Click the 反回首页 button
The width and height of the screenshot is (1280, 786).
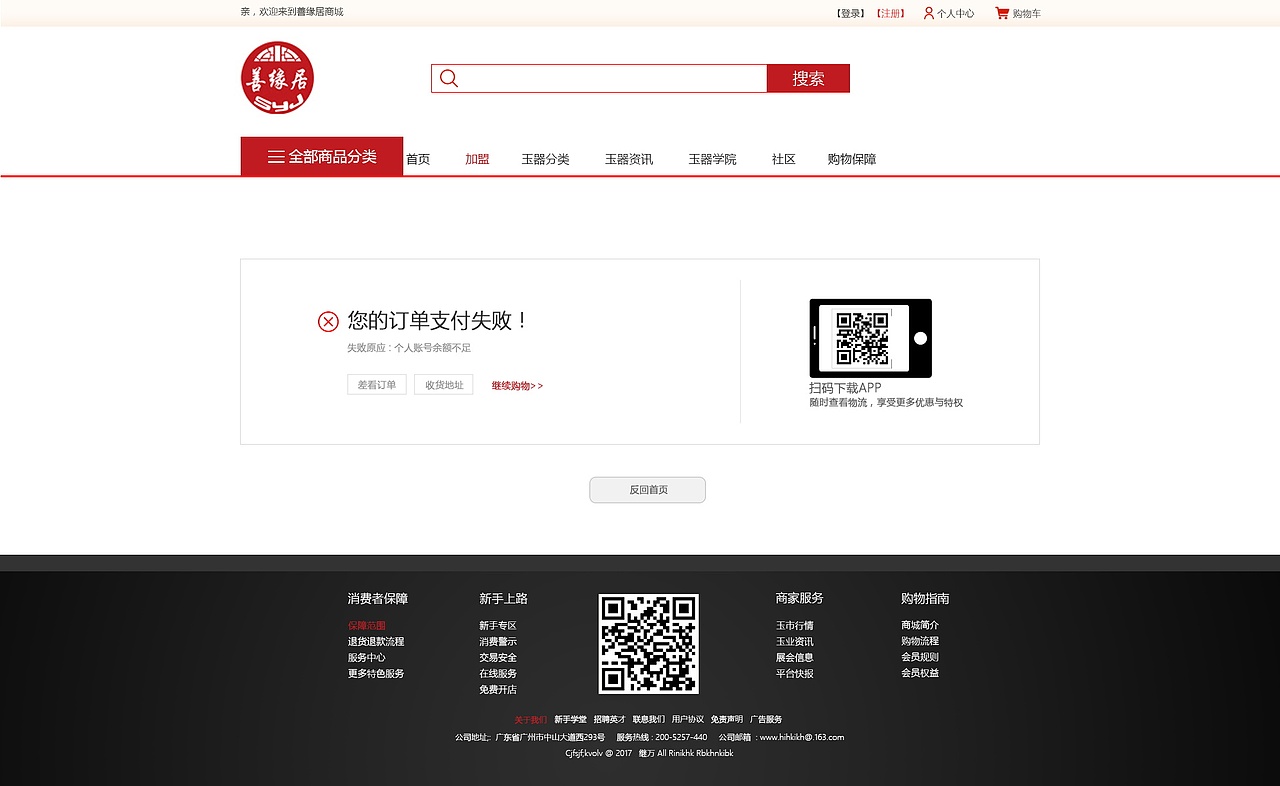click(x=647, y=490)
